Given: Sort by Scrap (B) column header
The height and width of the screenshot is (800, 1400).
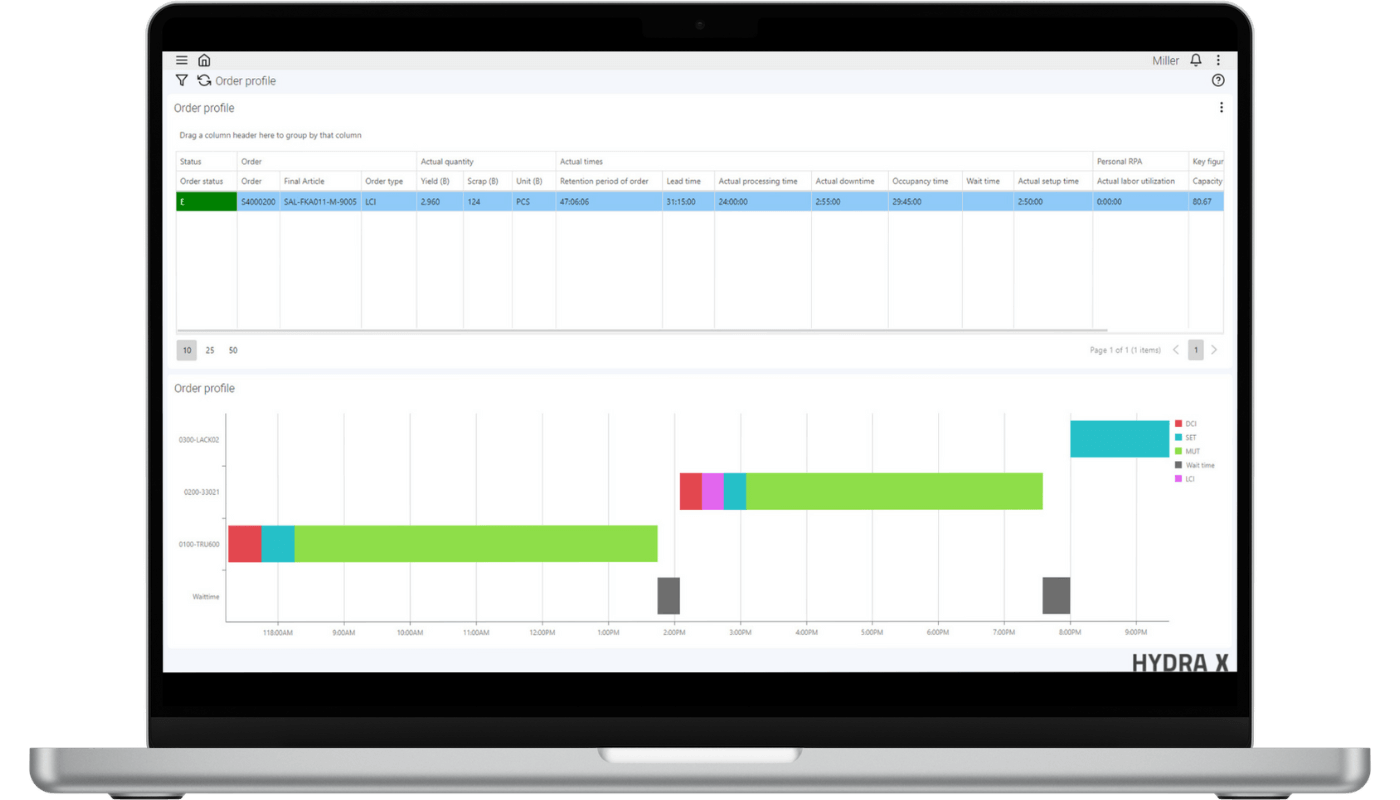Looking at the screenshot, I should [488, 181].
